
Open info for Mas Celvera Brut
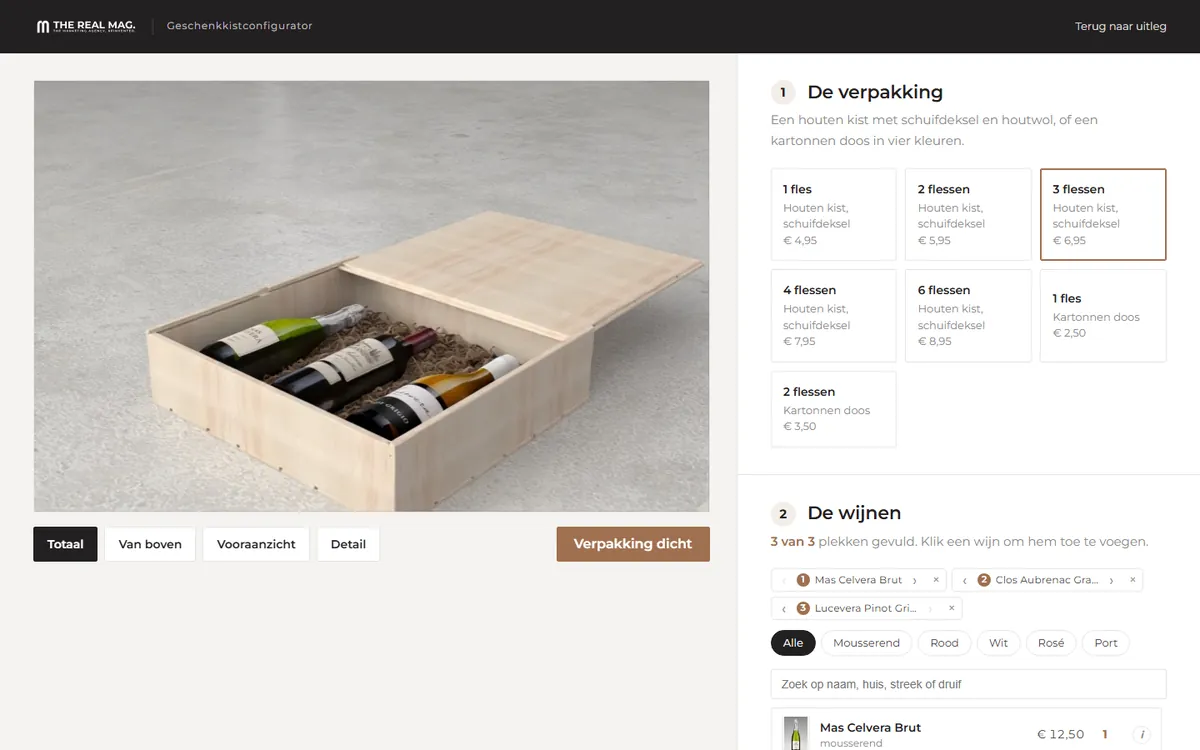1141,734
